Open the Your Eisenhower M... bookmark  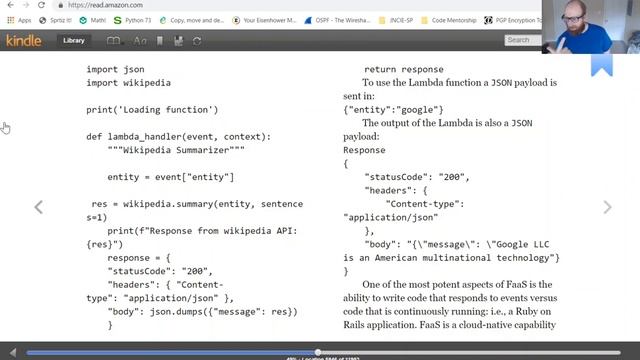264,20
